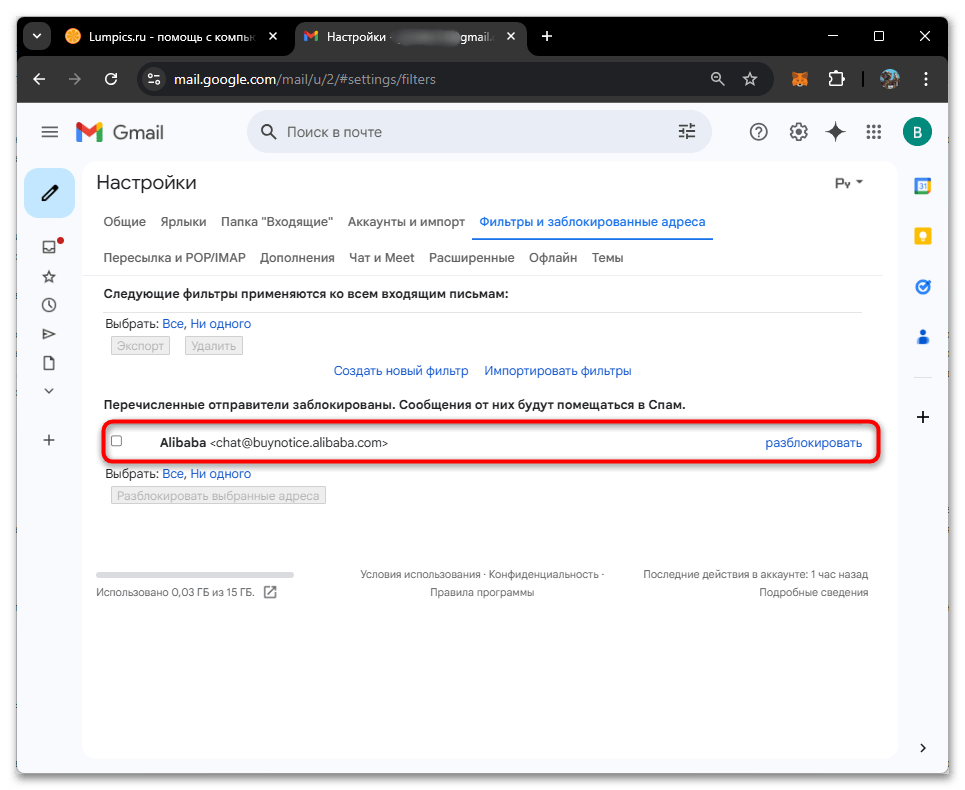Open the tab search dropdown arrow

(37, 36)
